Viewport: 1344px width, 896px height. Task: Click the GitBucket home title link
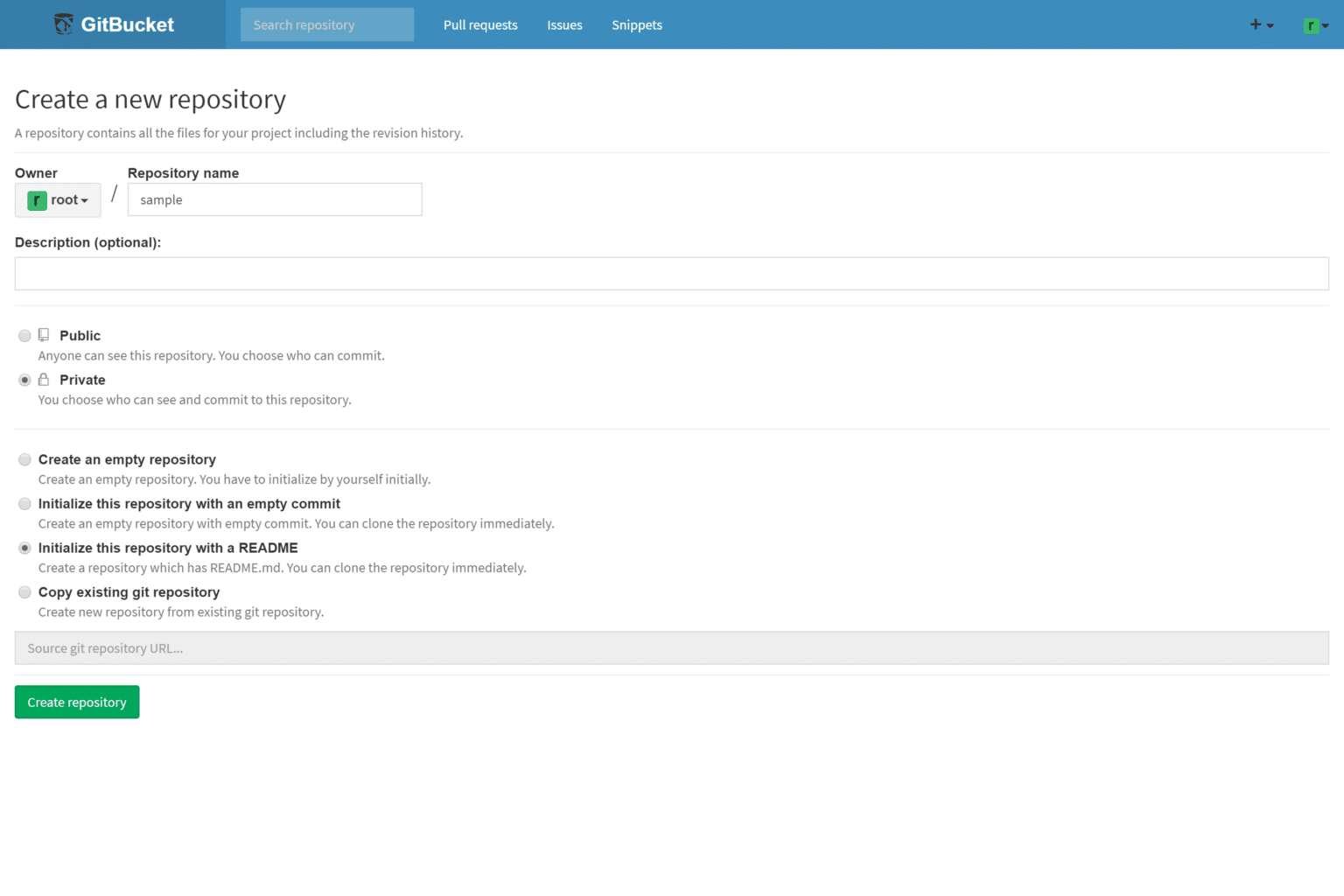pyautogui.click(x=128, y=24)
